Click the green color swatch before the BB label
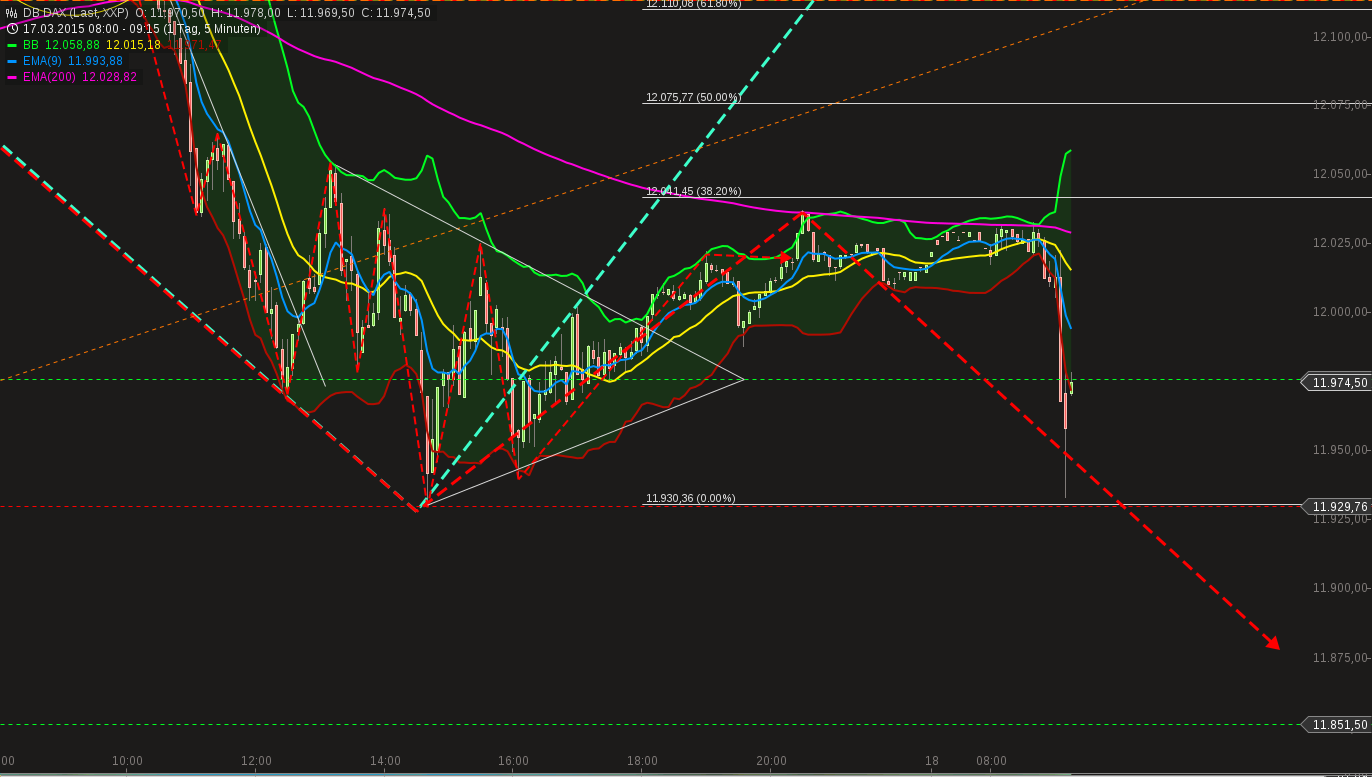The image size is (1372, 777). pos(12,44)
